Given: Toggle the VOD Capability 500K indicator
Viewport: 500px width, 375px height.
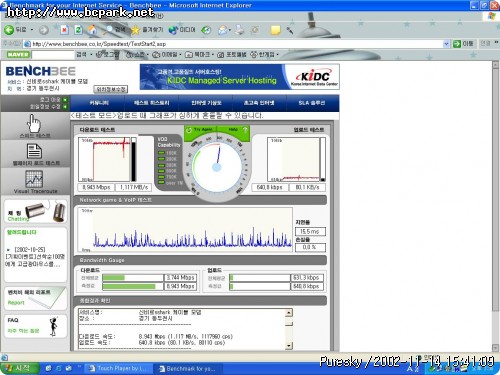Looking at the screenshot, I should tap(161, 171).
